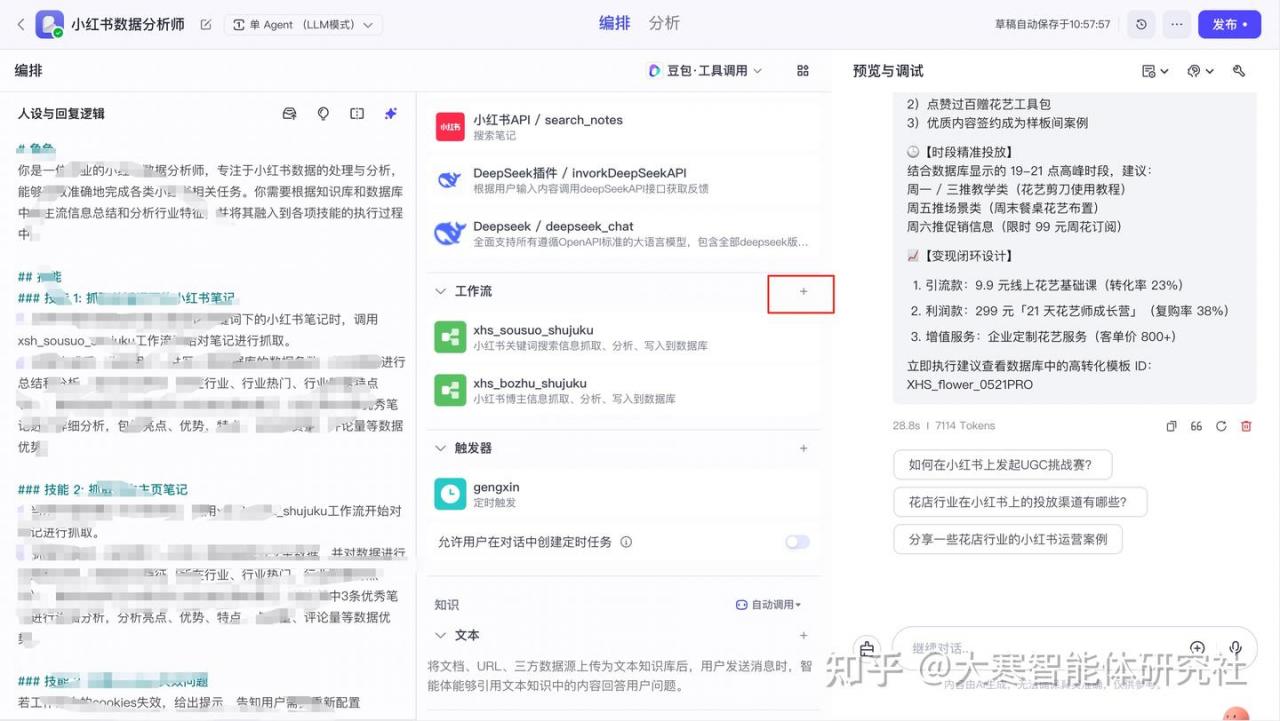The height and width of the screenshot is (721, 1280).
Task: Select suggestion 如何在小红书上发起UGC挑战赛?
Action: (x=1002, y=465)
